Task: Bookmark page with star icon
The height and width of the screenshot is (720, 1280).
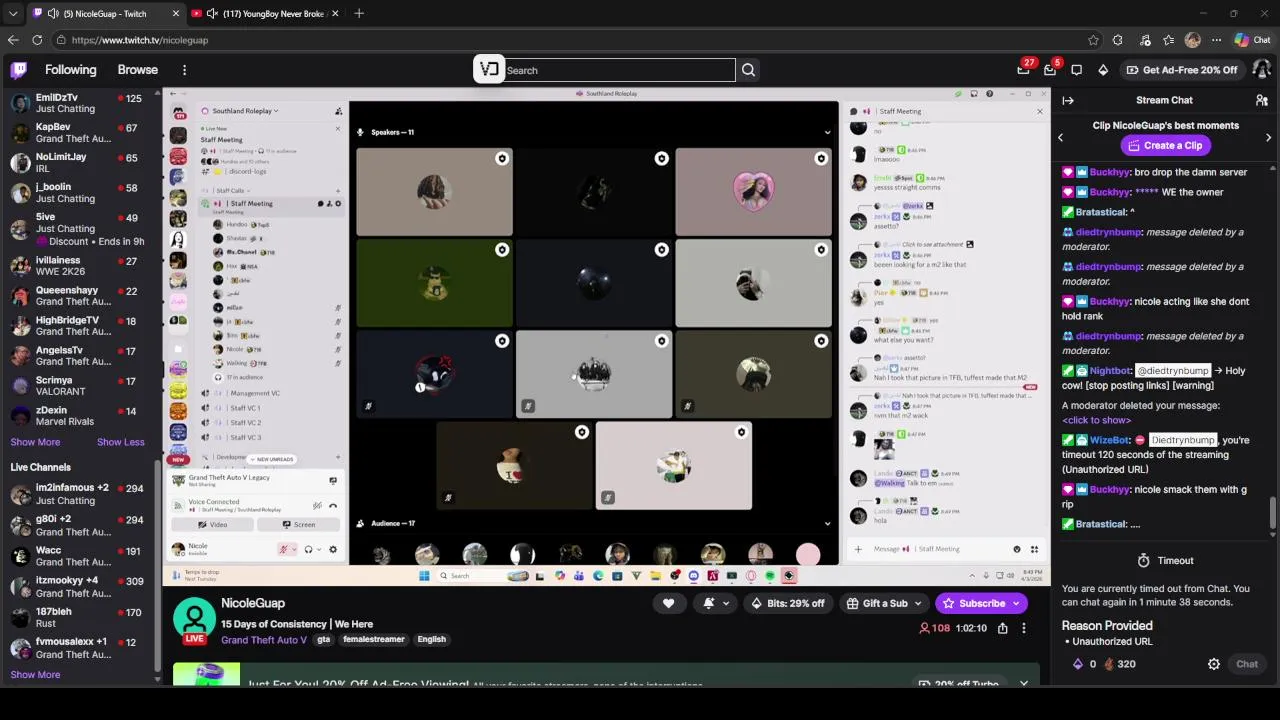Action: coord(1093,40)
